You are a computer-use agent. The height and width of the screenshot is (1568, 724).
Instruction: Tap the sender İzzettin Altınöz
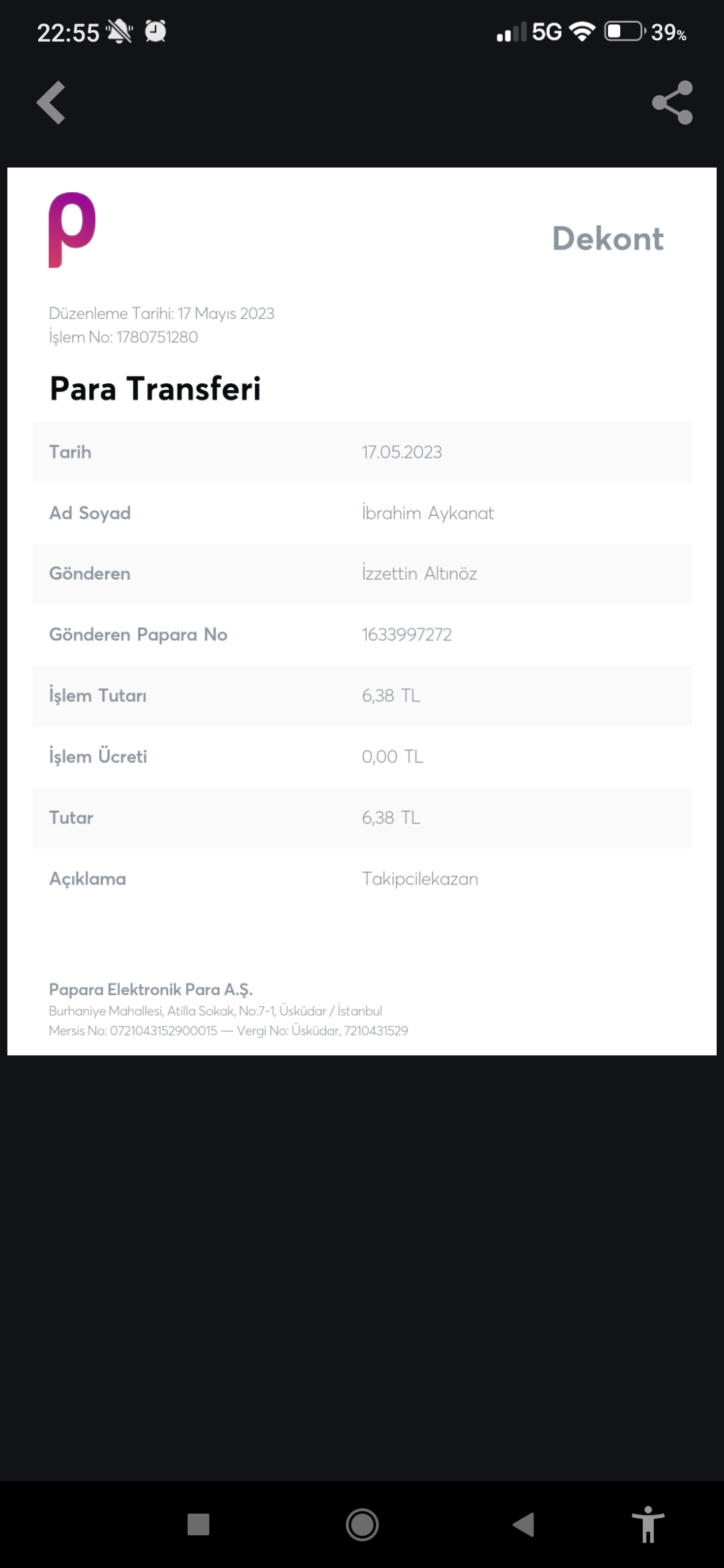point(420,574)
